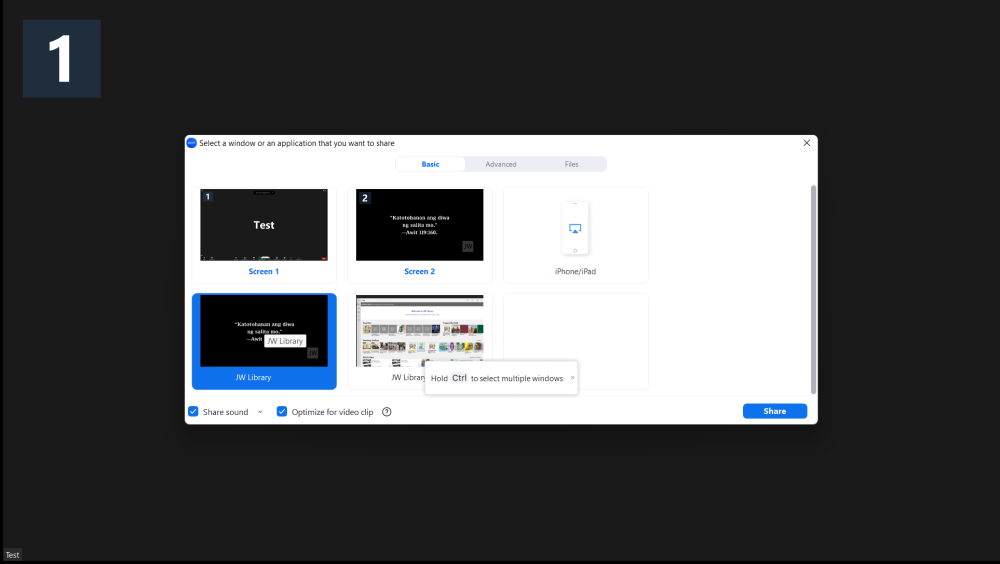Select the highlighted JW Library window
The height and width of the screenshot is (564, 1000).
264,341
